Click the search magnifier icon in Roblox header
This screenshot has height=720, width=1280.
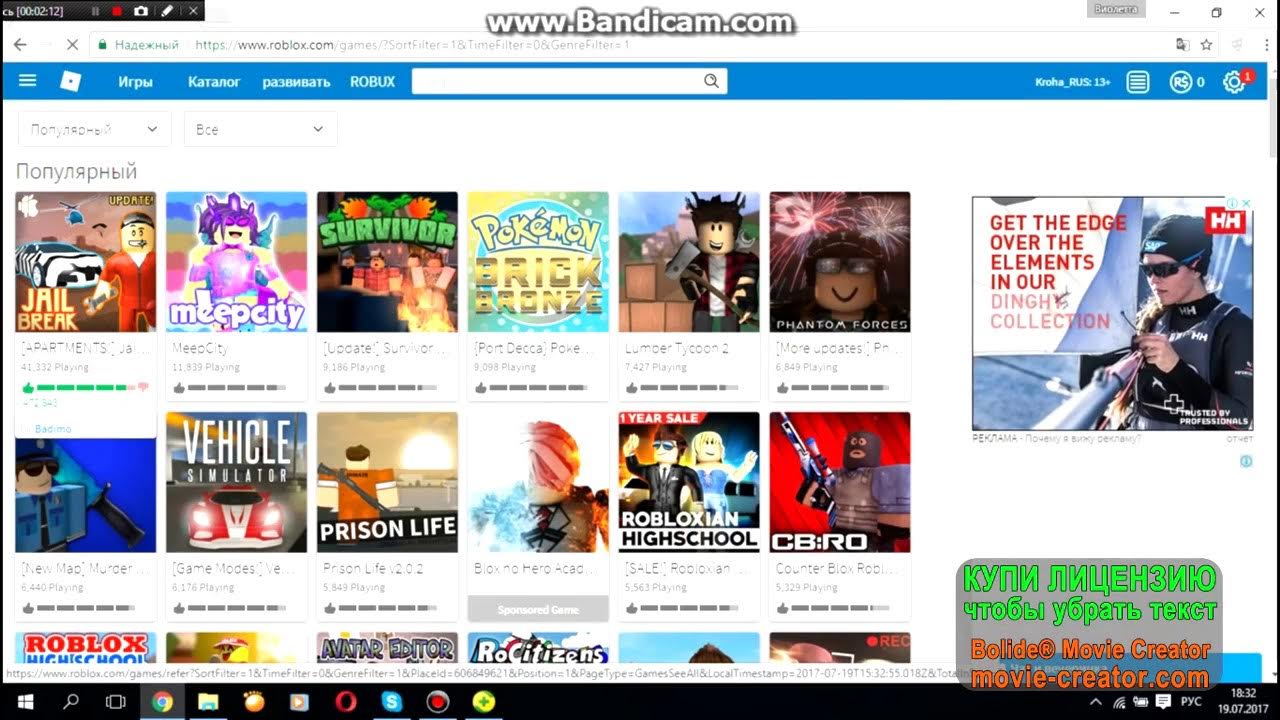click(711, 81)
